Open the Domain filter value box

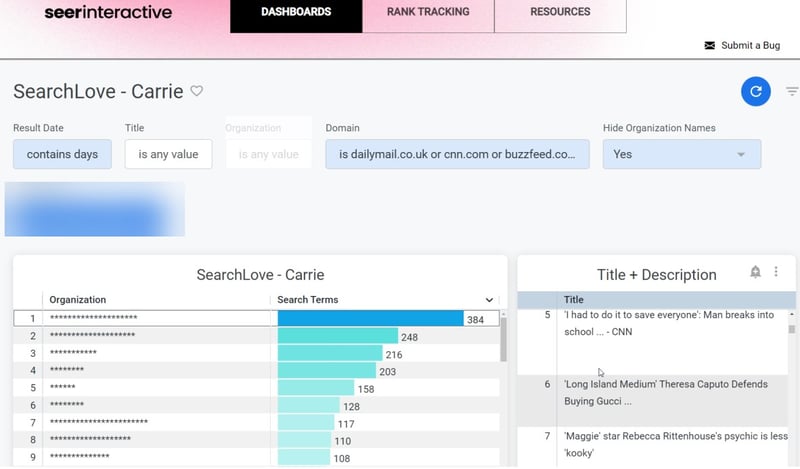(457, 154)
